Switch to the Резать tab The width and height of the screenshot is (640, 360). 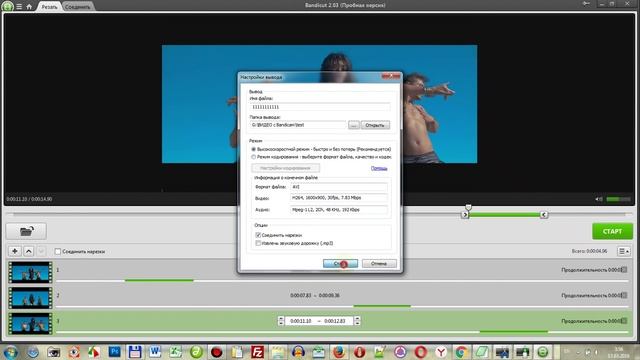pyautogui.click(x=49, y=7)
